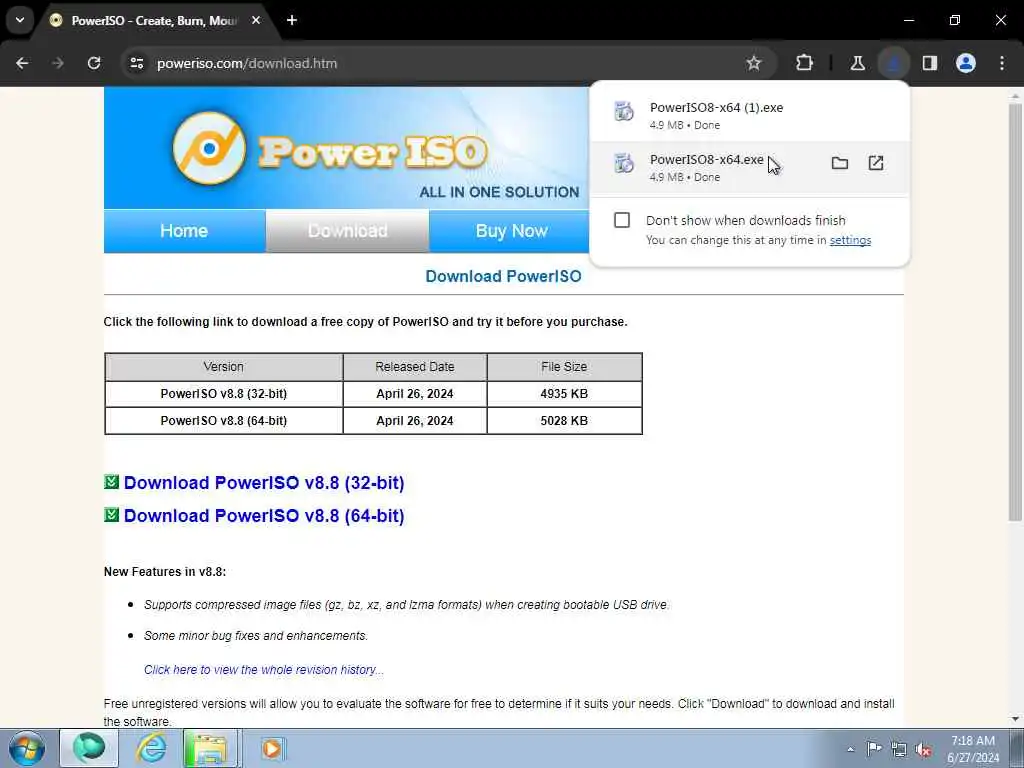Open the Chrome profile avatar

pos(966,63)
